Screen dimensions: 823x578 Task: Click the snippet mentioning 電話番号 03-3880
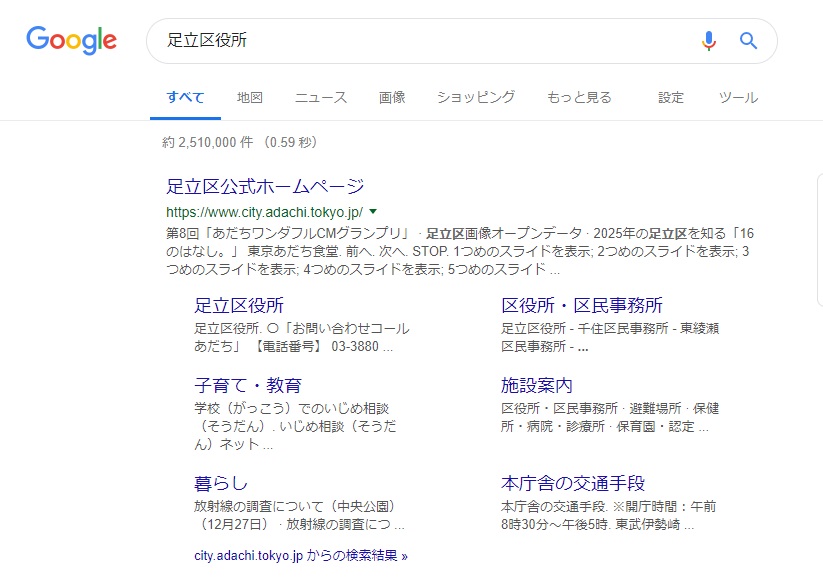coord(301,338)
